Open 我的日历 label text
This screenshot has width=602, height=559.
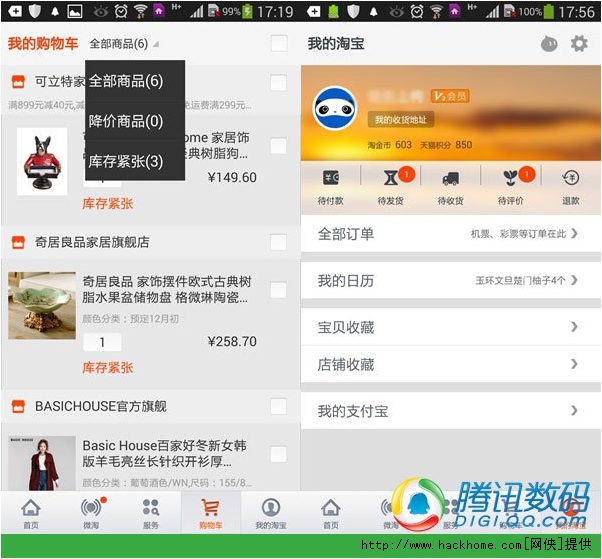(x=346, y=281)
